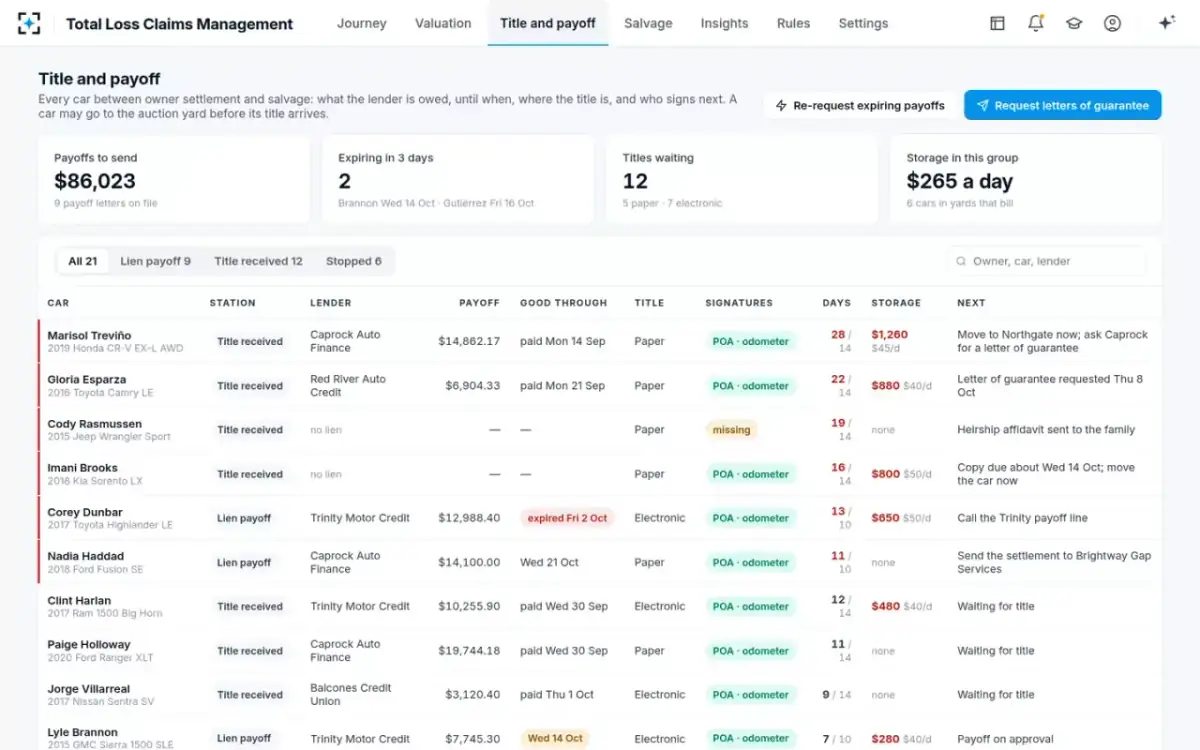The height and width of the screenshot is (750, 1200).
Task: Click 'Heirship affidavit sent to the family'
Action: click(x=1046, y=430)
